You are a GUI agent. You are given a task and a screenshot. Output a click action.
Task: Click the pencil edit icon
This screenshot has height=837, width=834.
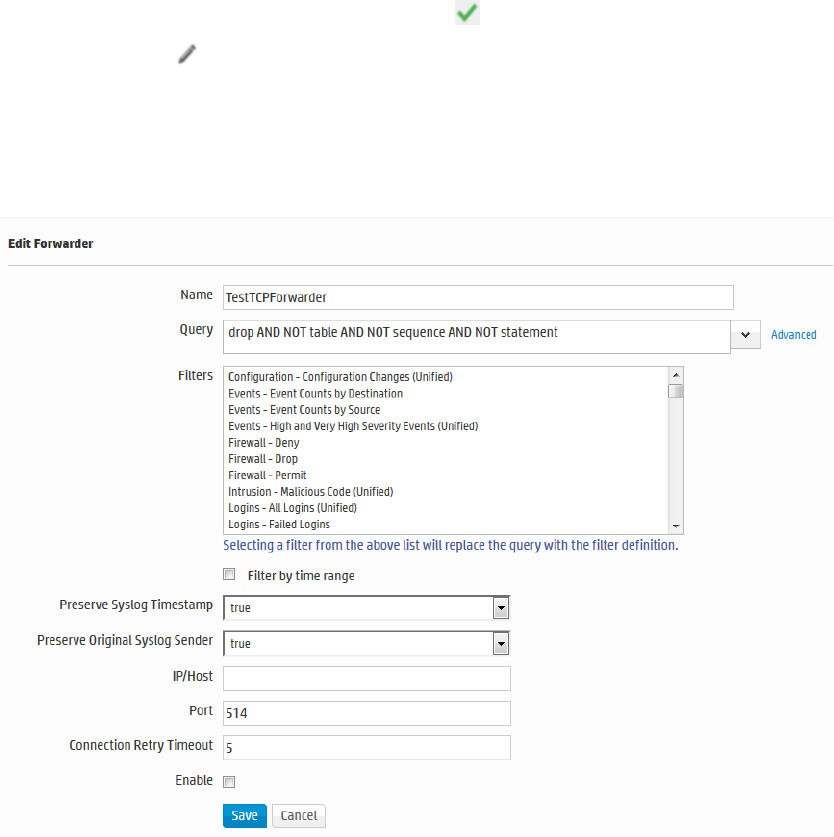[187, 54]
